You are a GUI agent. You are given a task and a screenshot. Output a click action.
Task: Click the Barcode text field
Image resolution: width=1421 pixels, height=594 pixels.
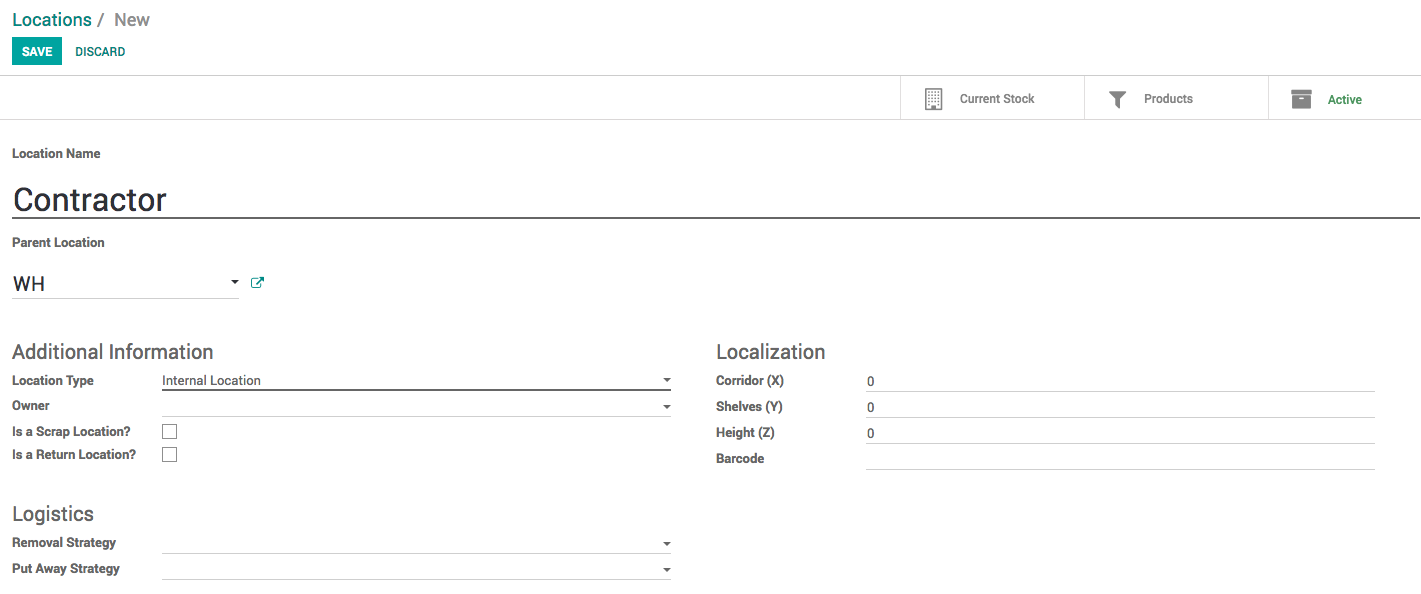point(1120,459)
